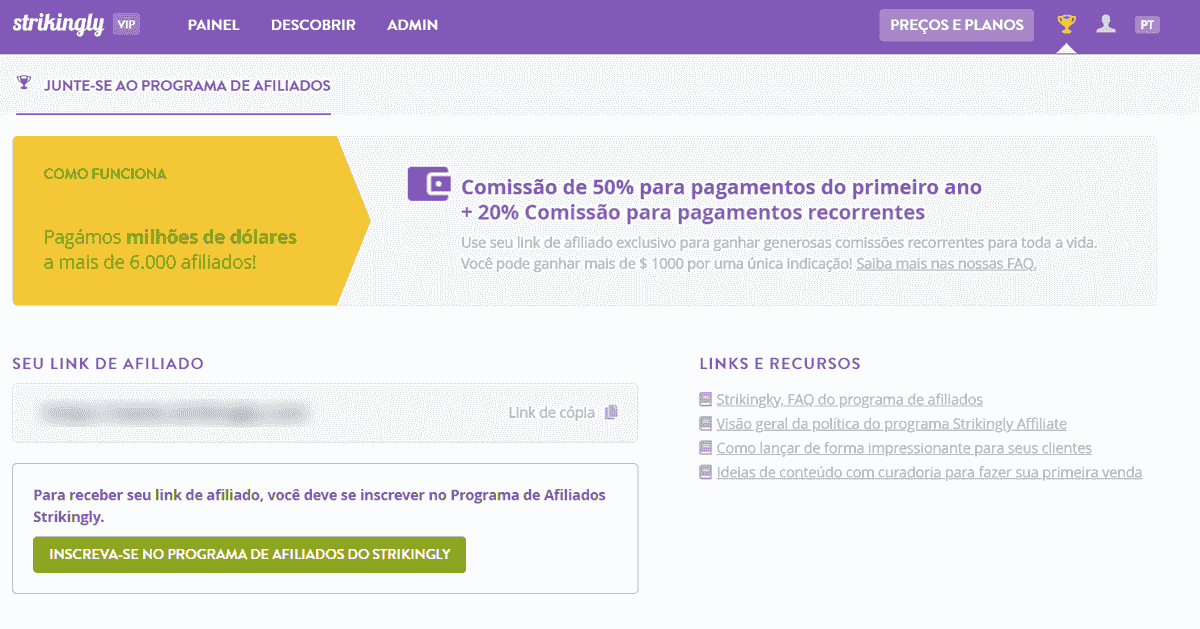Click the Para receber seu link de afiliado notice
This screenshot has width=1200, height=629.
coord(319,506)
